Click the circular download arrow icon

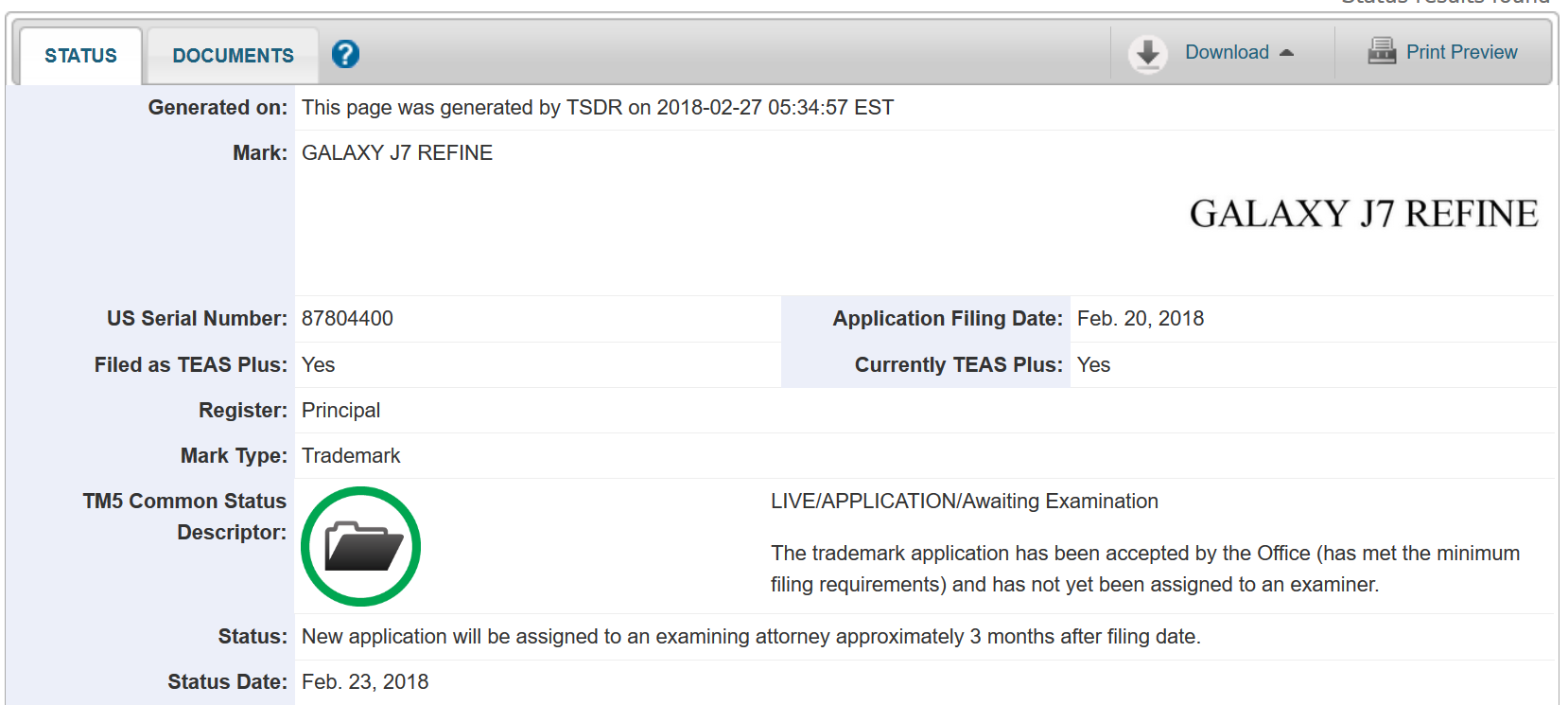(1147, 54)
